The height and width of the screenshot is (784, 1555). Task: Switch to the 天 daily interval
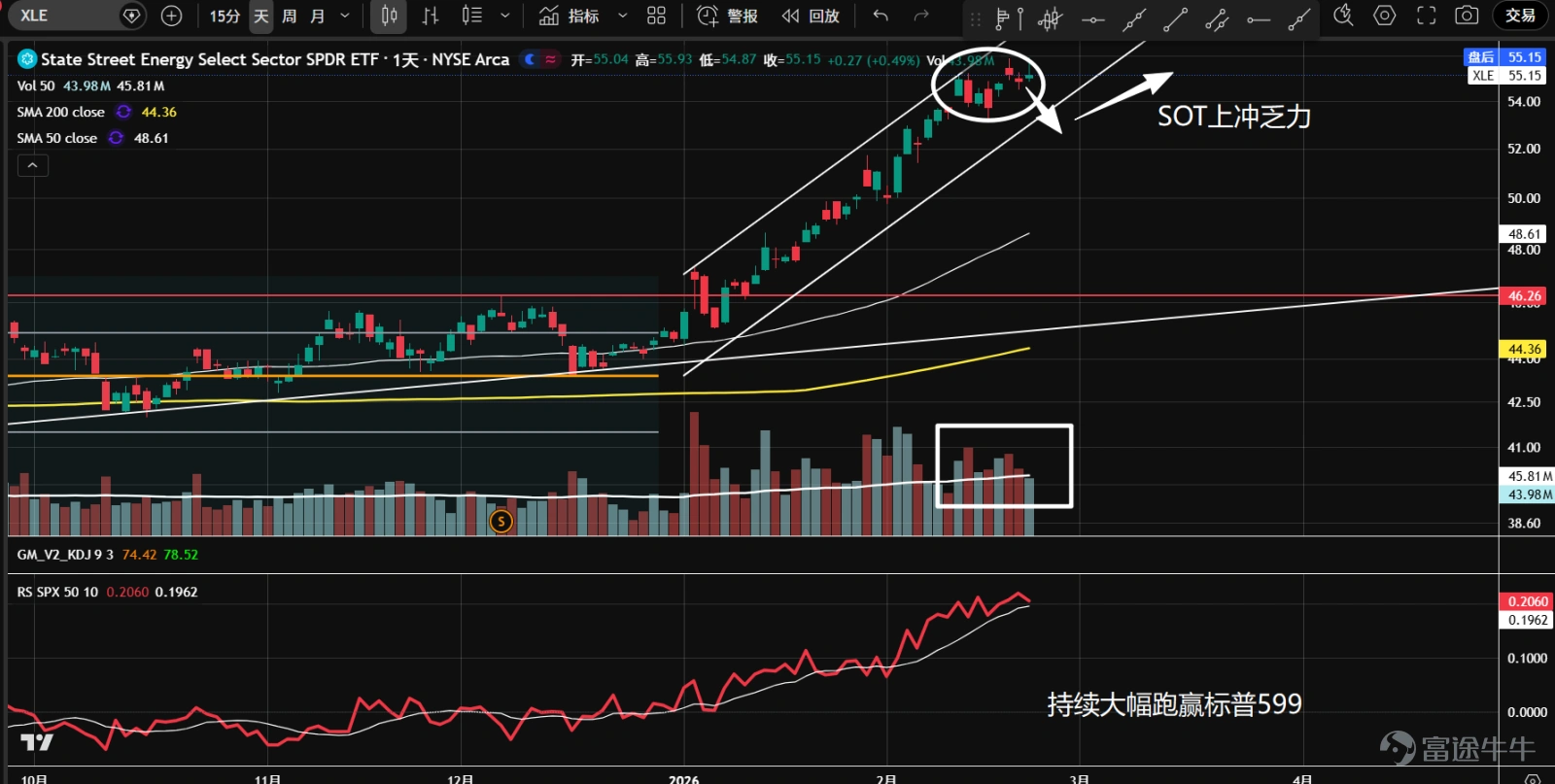click(x=261, y=16)
